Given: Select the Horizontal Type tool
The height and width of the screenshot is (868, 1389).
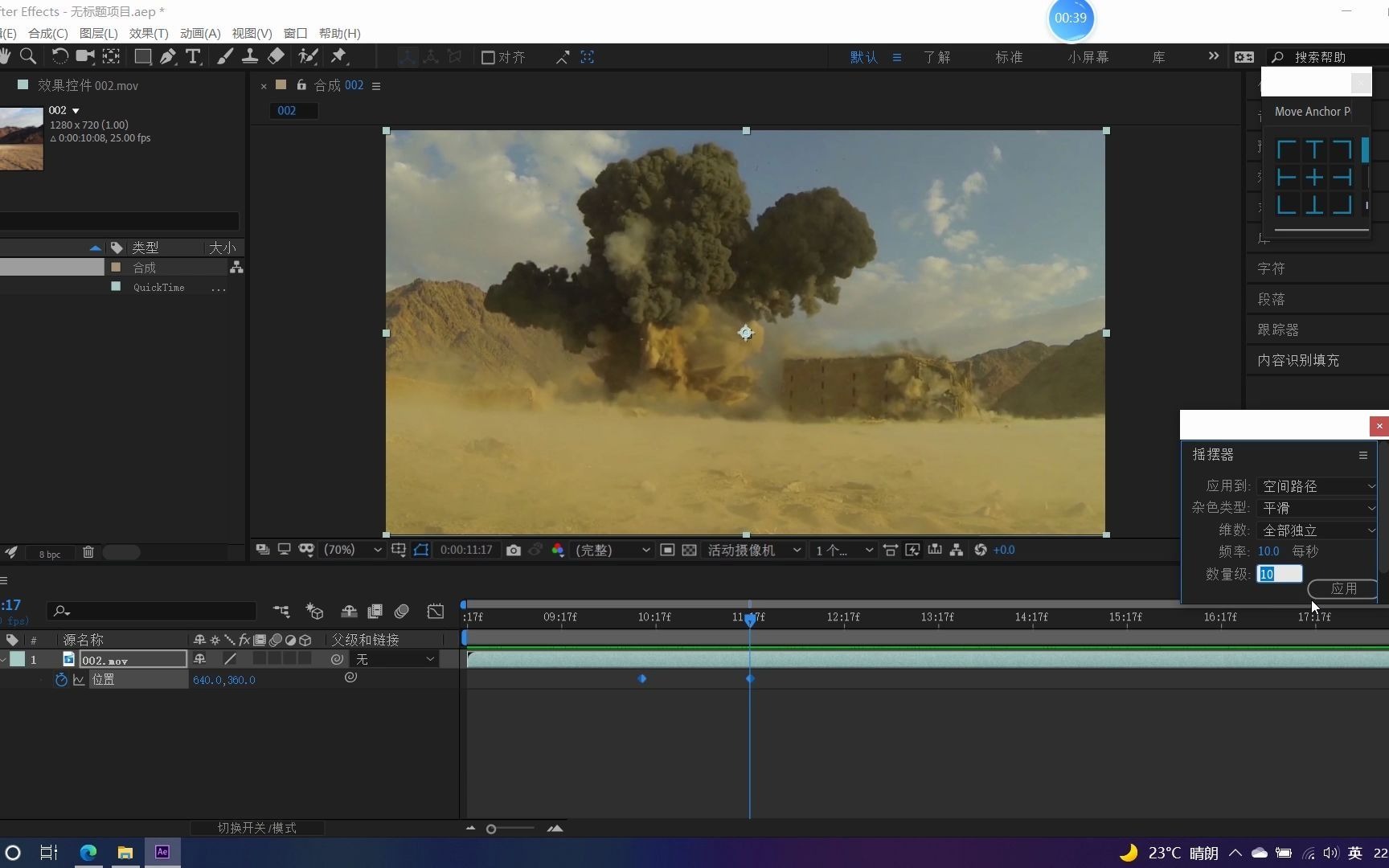Looking at the screenshot, I should (193, 56).
